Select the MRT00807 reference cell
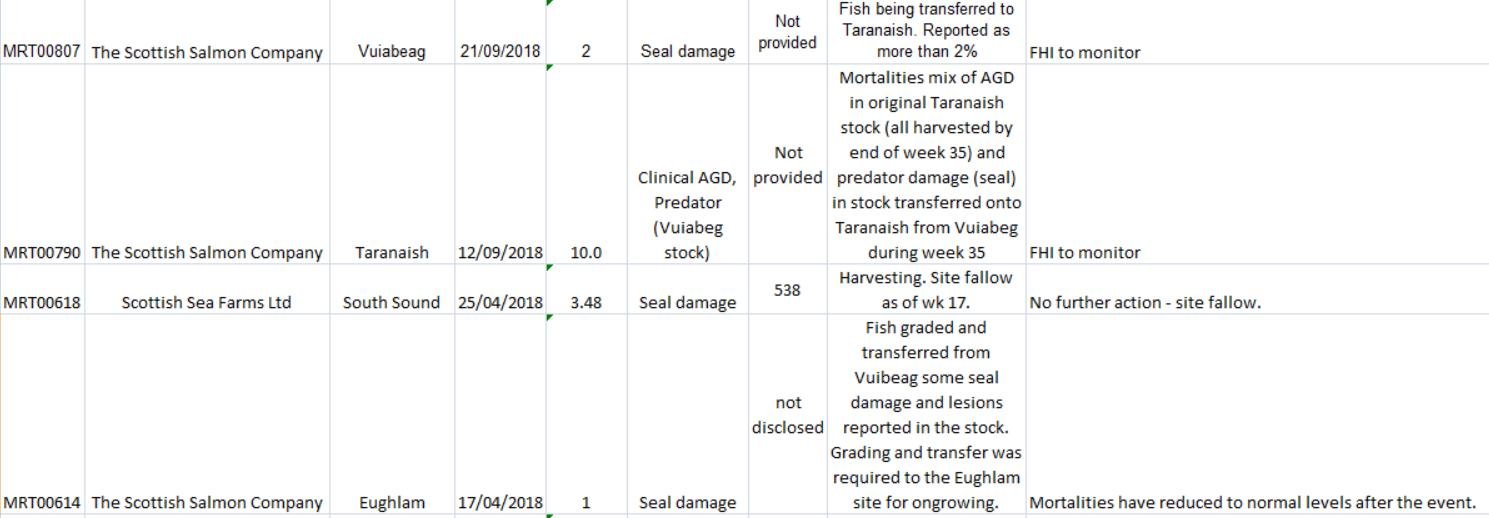 [42, 52]
